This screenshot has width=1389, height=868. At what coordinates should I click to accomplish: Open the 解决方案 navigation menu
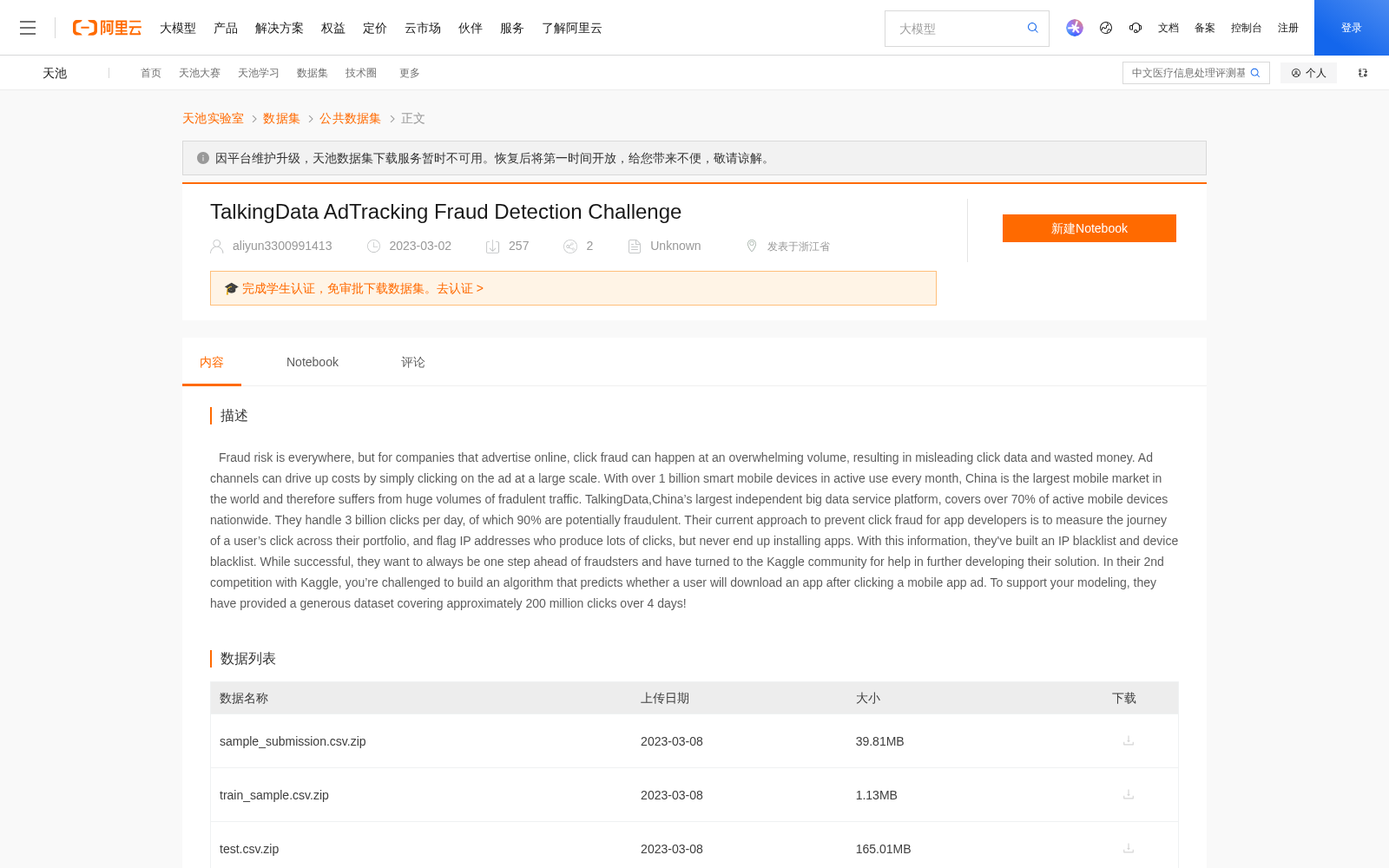(x=280, y=28)
